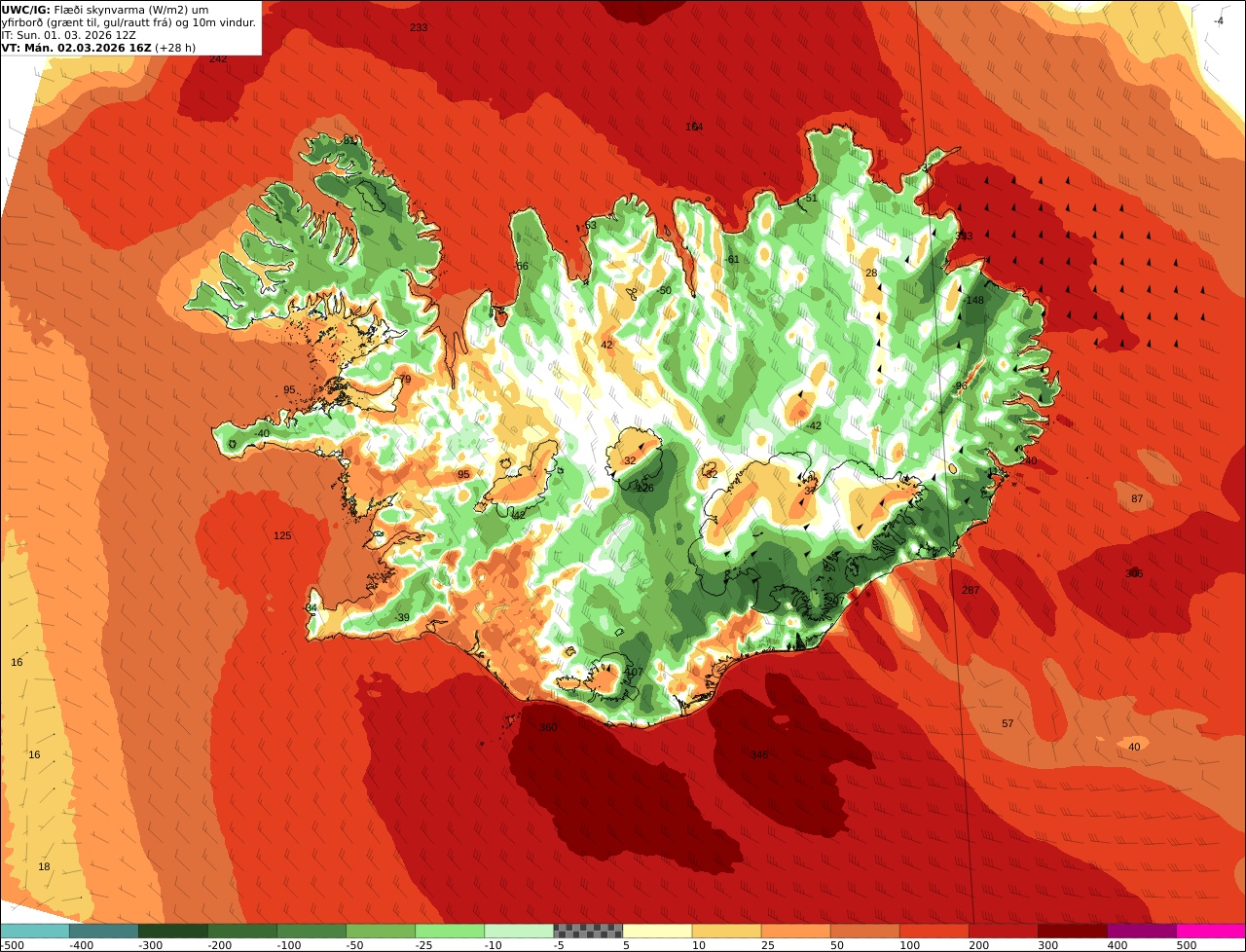Click the pale yellow swatch between 5 and 10
Image resolution: width=1246 pixels, height=952 pixels.
[656, 930]
